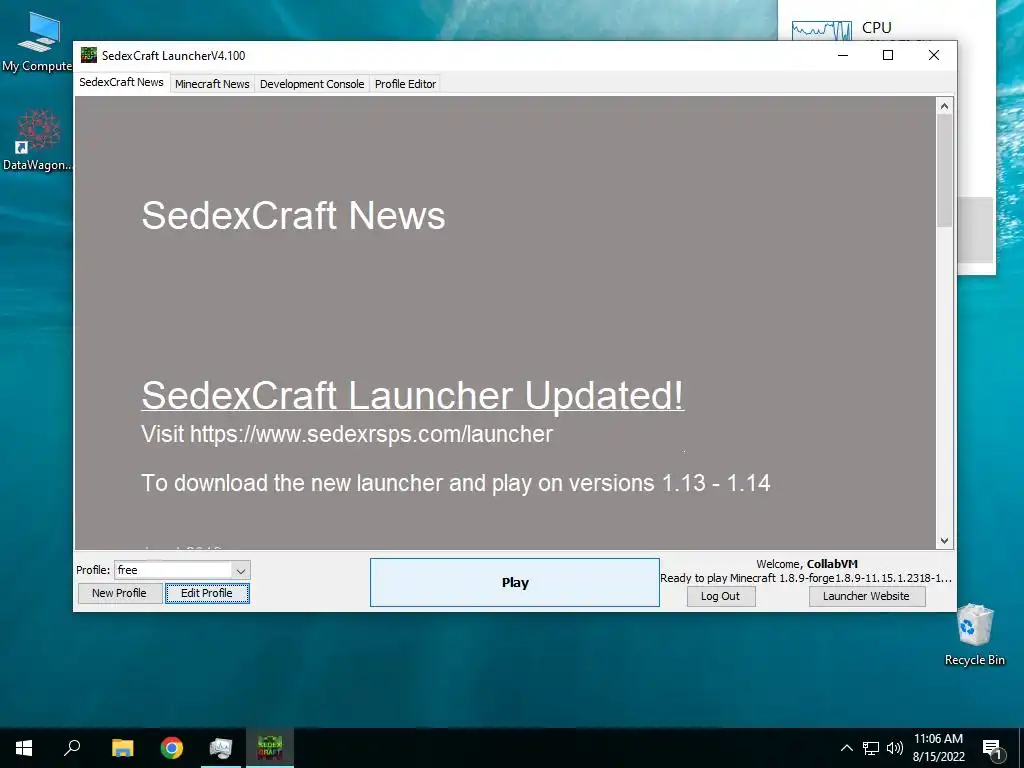The width and height of the screenshot is (1024, 768).
Task: Open the notification center icon
Action: coord(993,748)
